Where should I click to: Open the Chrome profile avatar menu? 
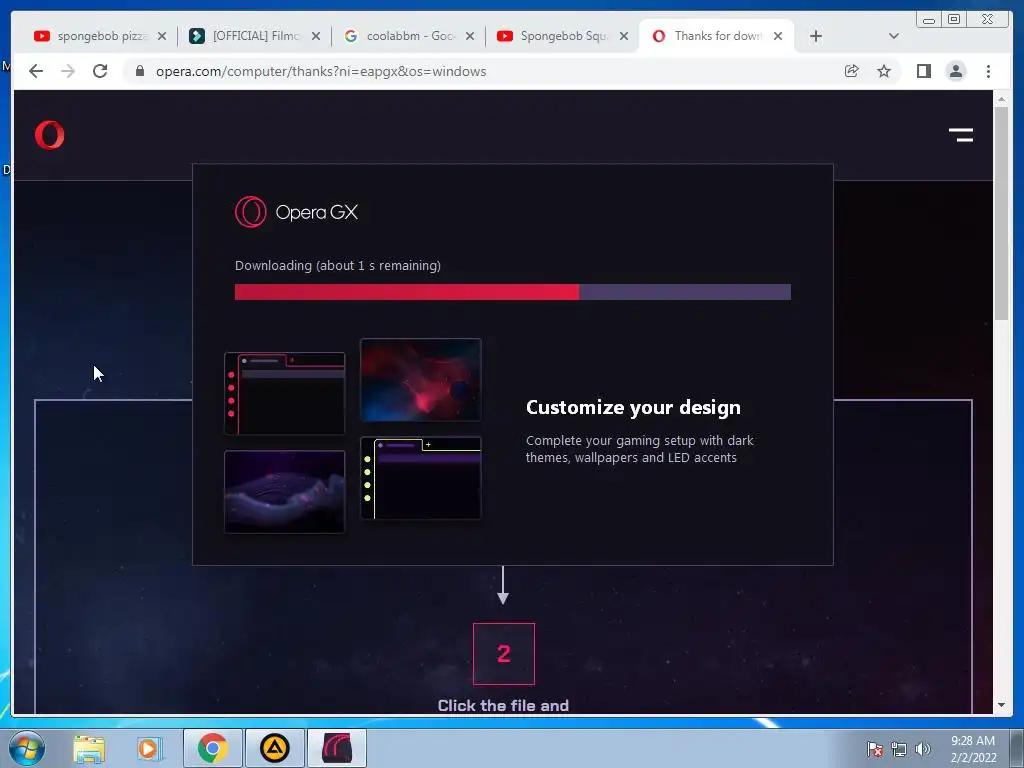[x=955, y=71]
